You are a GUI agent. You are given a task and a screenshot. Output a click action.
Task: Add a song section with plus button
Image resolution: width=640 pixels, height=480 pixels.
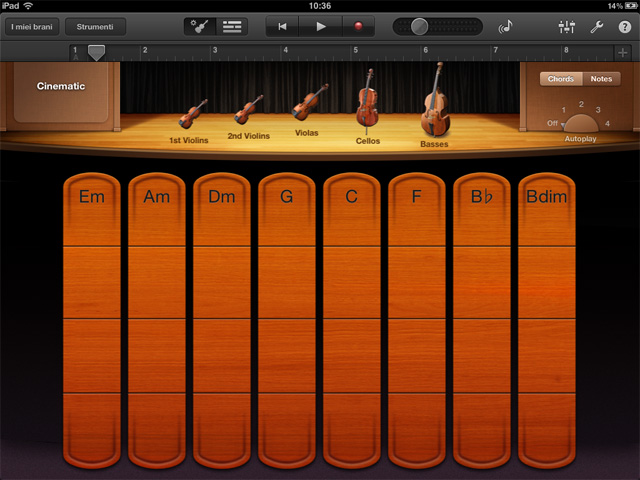pos(622,53)
